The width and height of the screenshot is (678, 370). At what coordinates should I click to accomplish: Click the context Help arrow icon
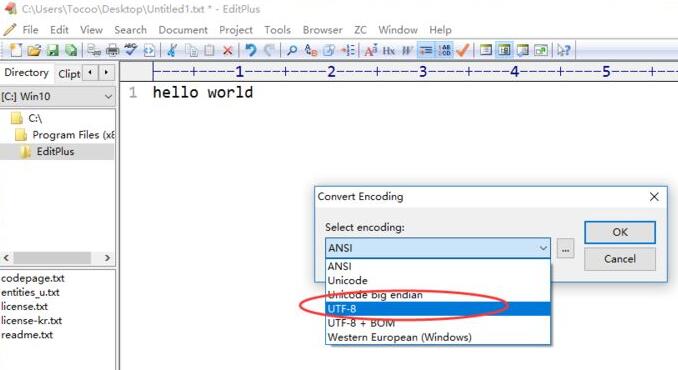(563, 51)
